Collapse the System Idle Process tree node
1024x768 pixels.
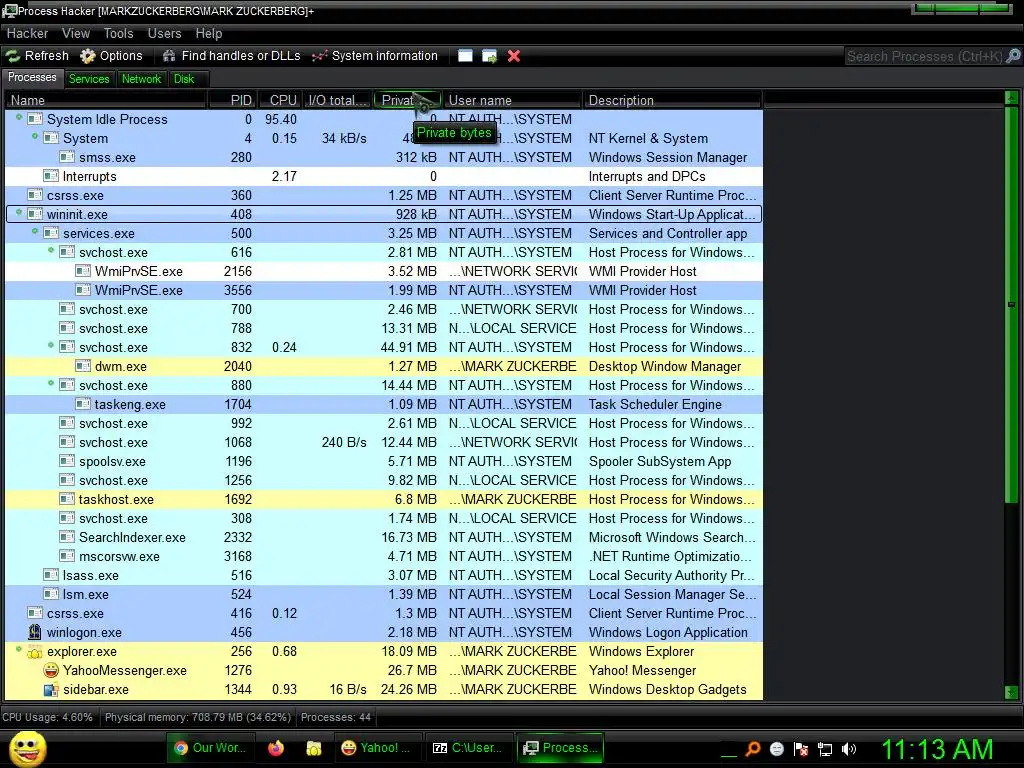[x=19, y=118]
